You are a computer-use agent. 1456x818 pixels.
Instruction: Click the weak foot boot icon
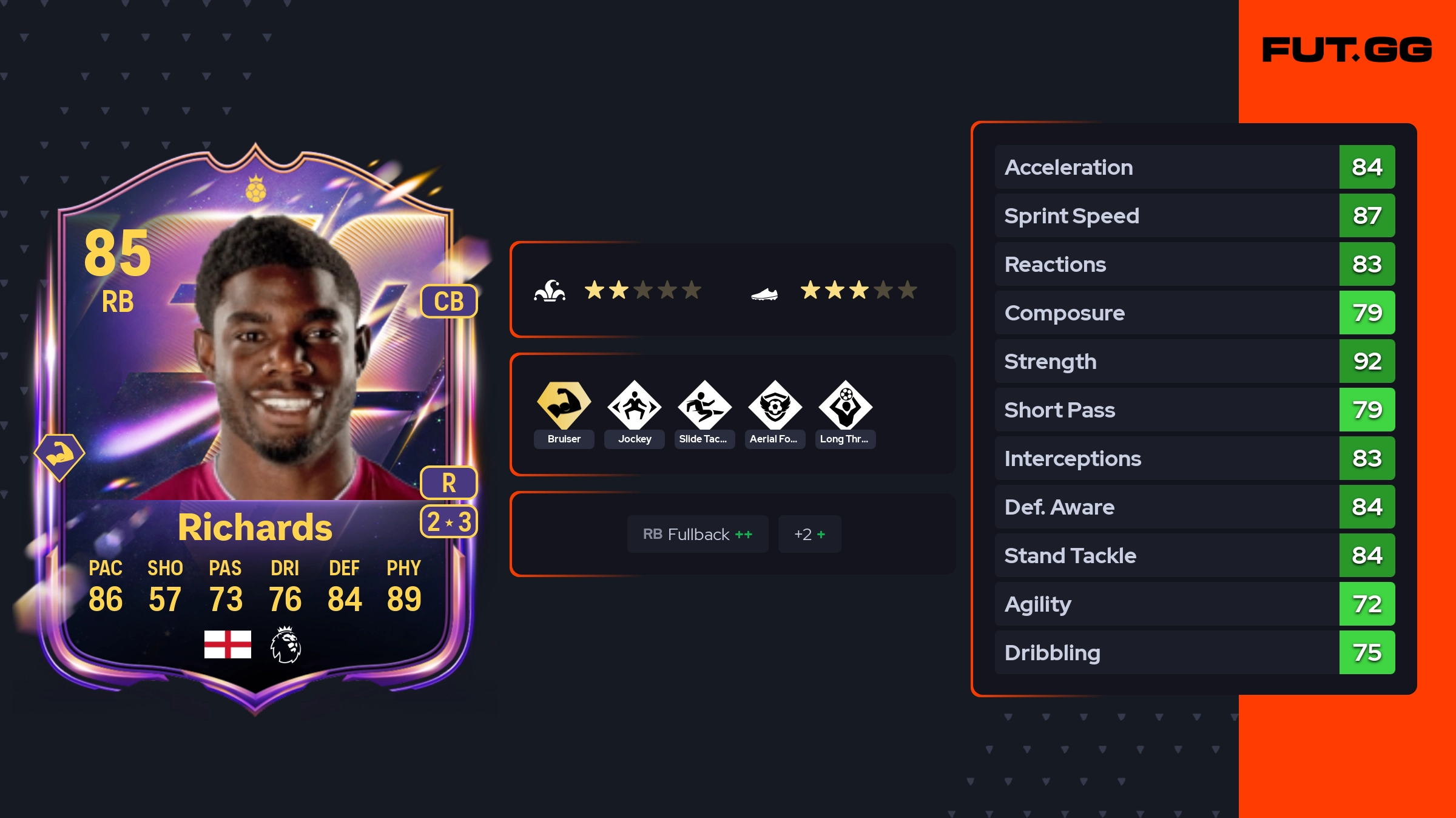764,294
